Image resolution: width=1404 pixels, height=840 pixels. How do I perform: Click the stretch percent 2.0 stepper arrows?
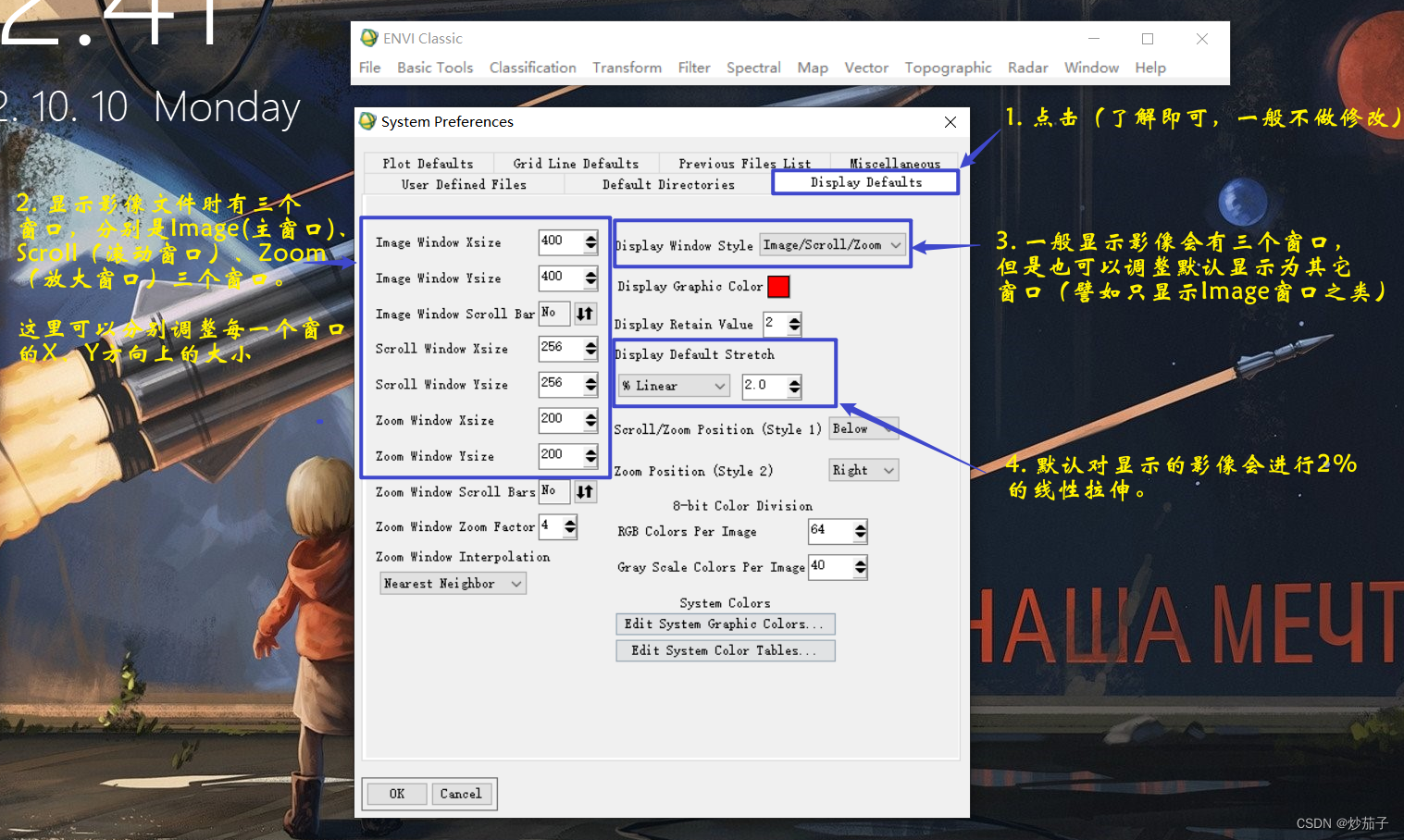coord(794,386)
